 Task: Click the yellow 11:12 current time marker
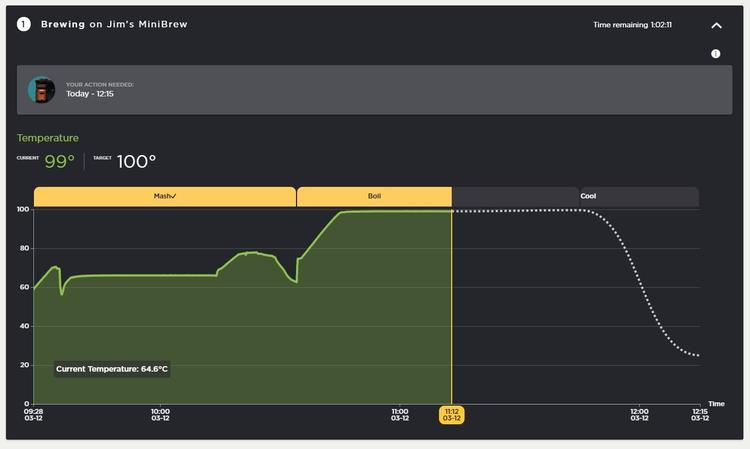click(451, 415)
